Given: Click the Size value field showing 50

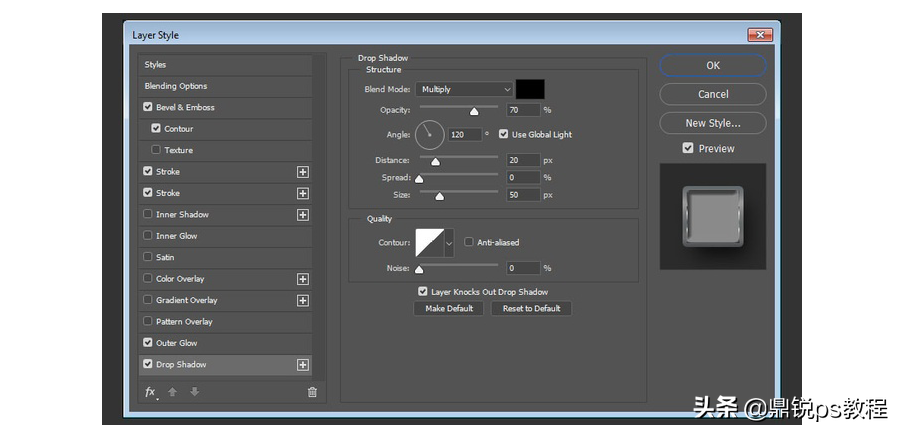Looking at the screenshot, I should point(523,195).
